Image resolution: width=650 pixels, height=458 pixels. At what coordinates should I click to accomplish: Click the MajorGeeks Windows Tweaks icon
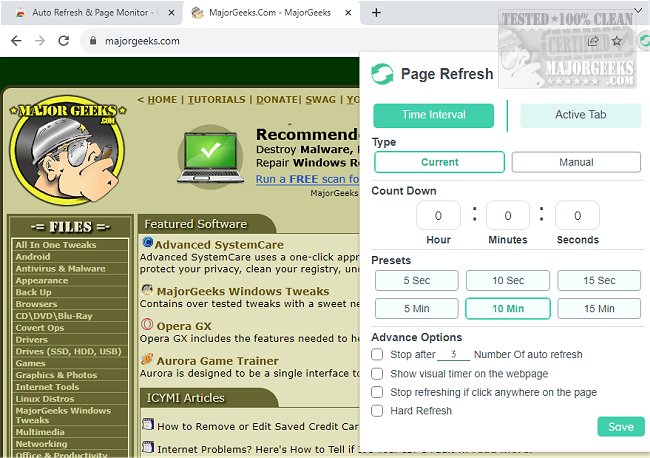tap(147, 289)
